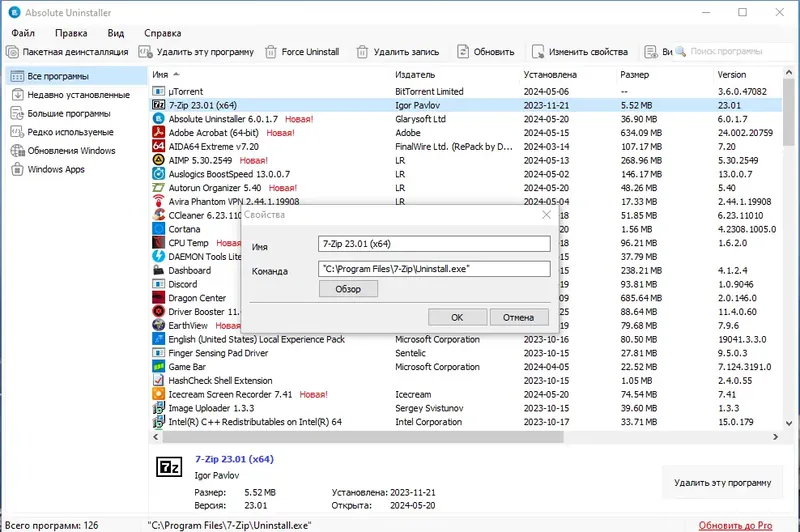Click the µTorrent program icon
The width and height of the screenshot is (800, 532).
point(159,91)
